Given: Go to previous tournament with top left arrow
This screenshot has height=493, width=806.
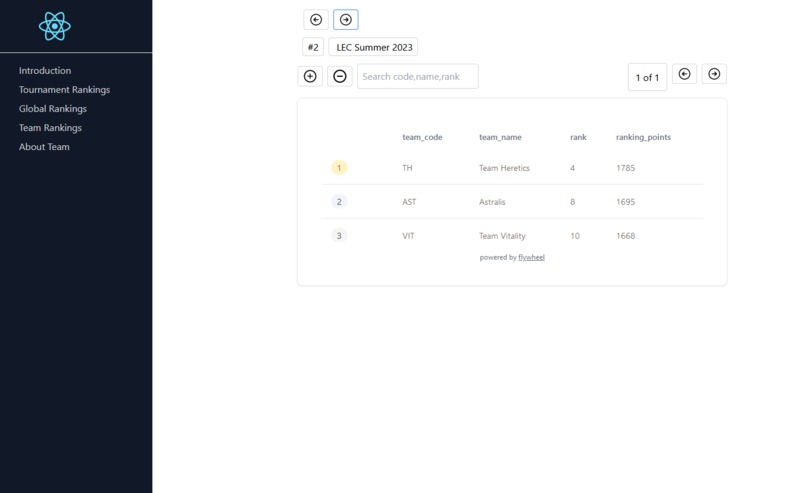Looking at the screenshot, I should (316, 20).
